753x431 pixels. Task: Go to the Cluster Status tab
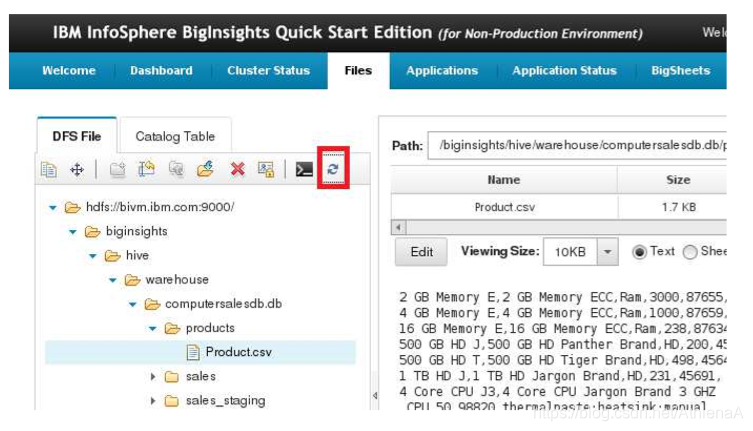(268, 71)
